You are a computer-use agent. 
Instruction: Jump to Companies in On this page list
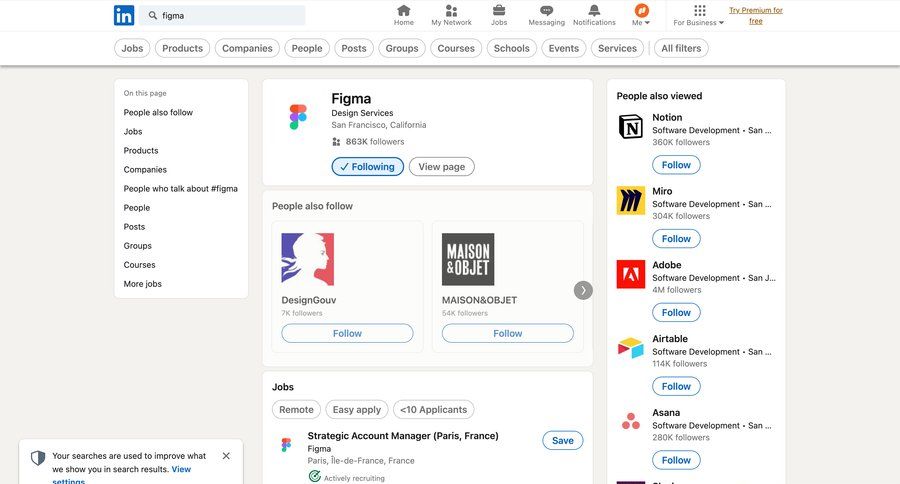tap(145, 169)
